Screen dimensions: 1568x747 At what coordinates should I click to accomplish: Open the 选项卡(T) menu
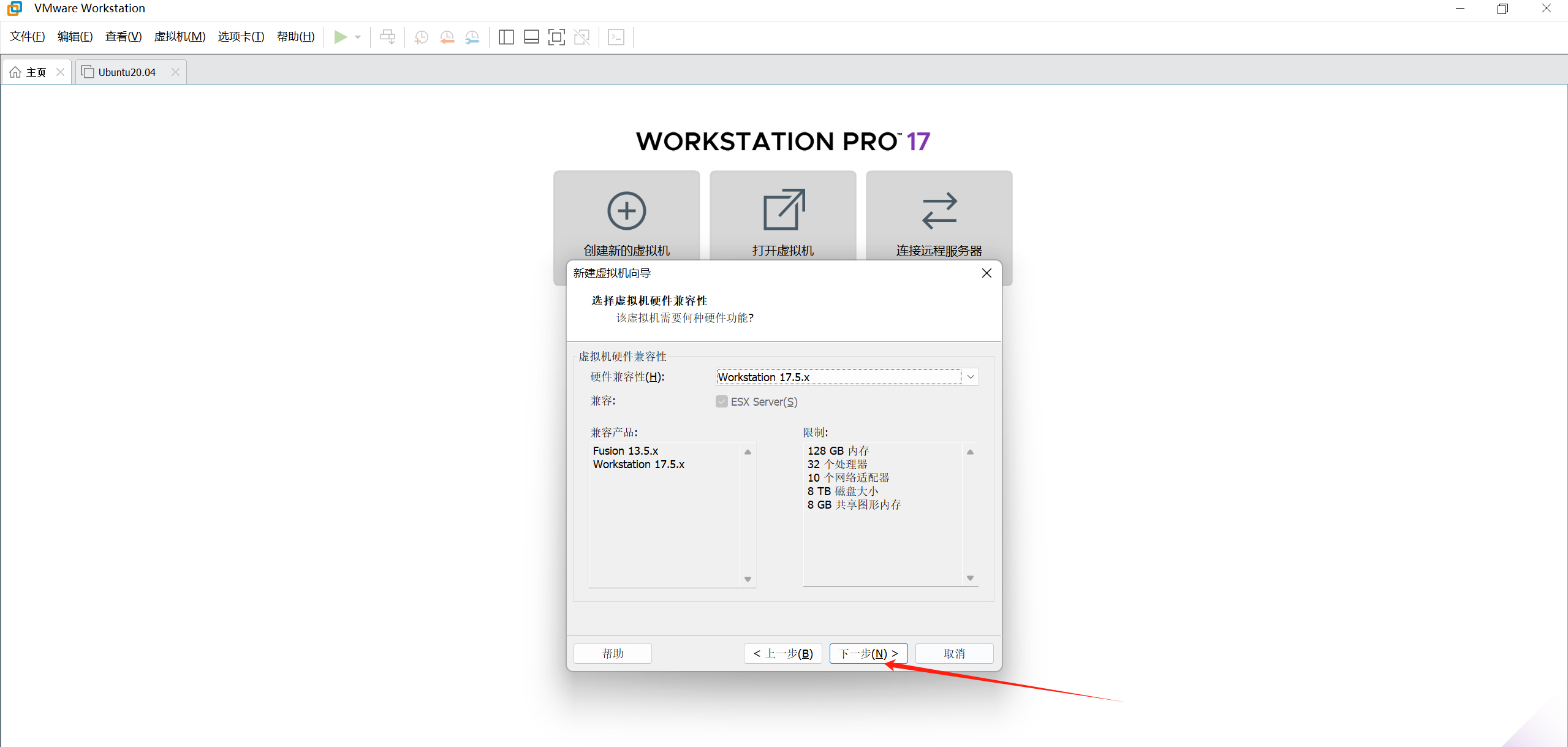[241, 37]
